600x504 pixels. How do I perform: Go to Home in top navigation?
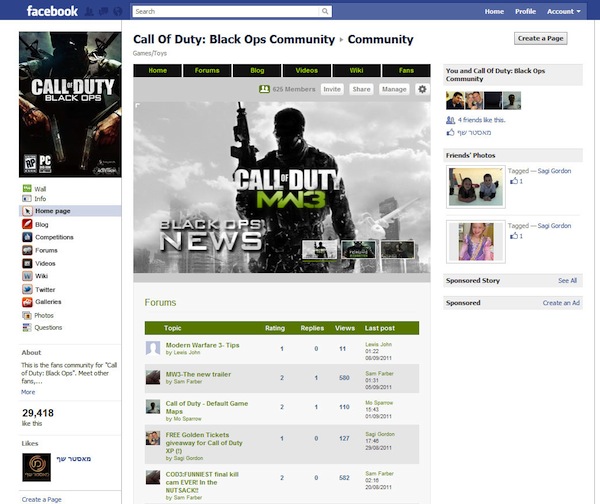click(x=494, y=11)
